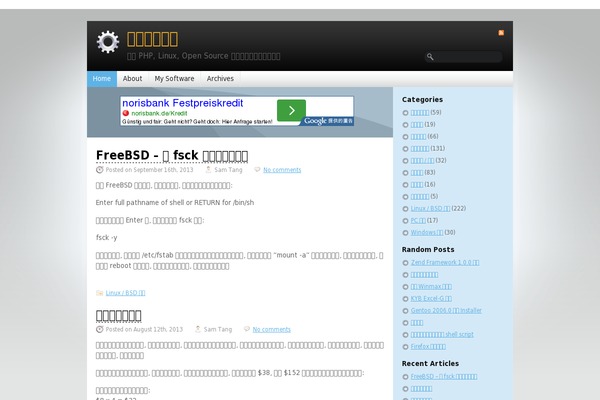Click author icon beside Sam Tang in first post

(208, 170)
